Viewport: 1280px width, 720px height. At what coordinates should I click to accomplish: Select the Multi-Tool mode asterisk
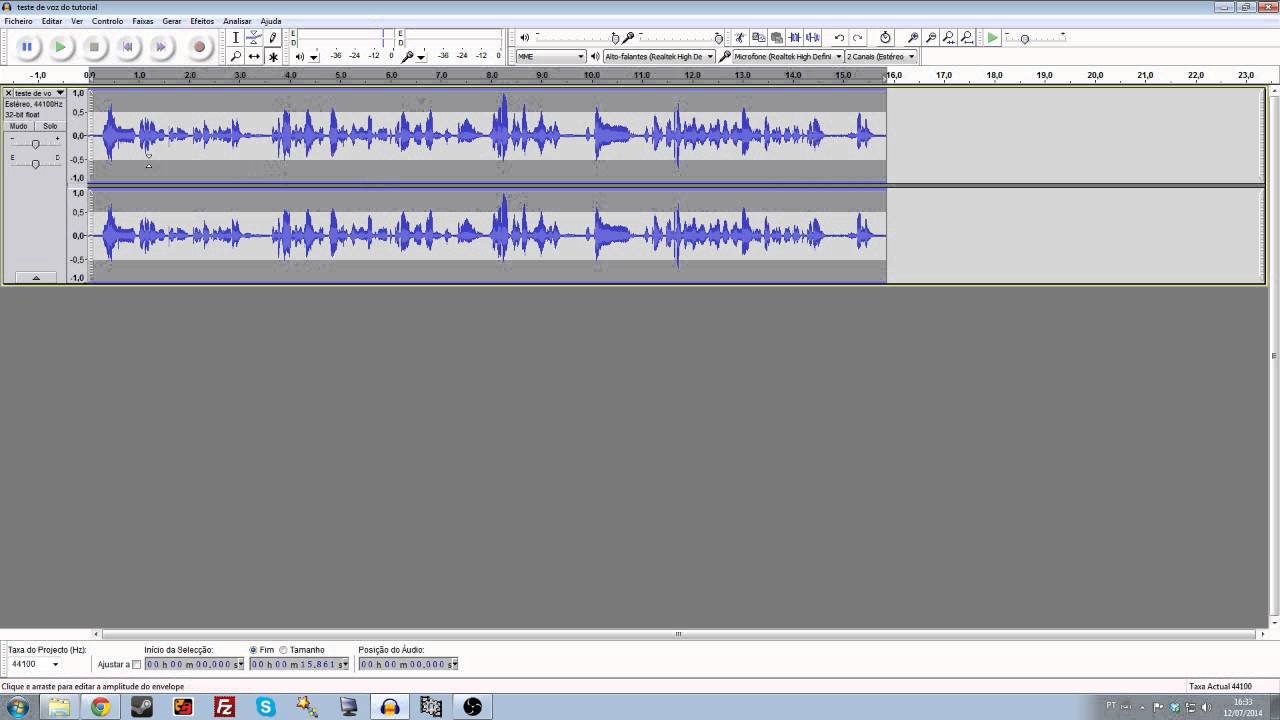pos(273,56)
